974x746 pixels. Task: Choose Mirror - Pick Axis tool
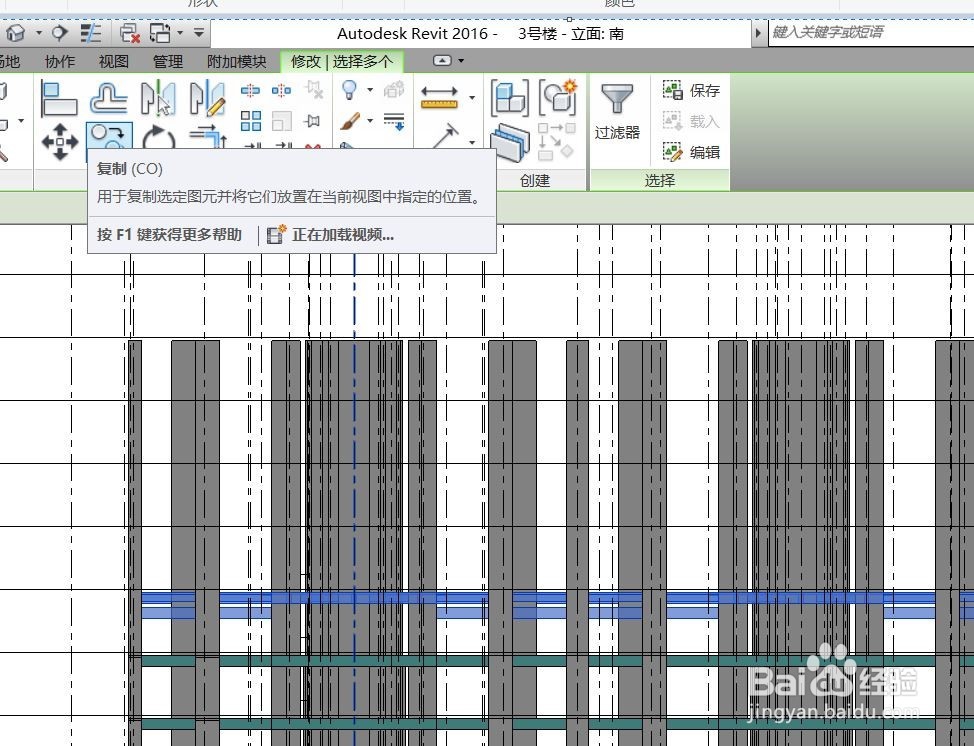pos(157,98)
